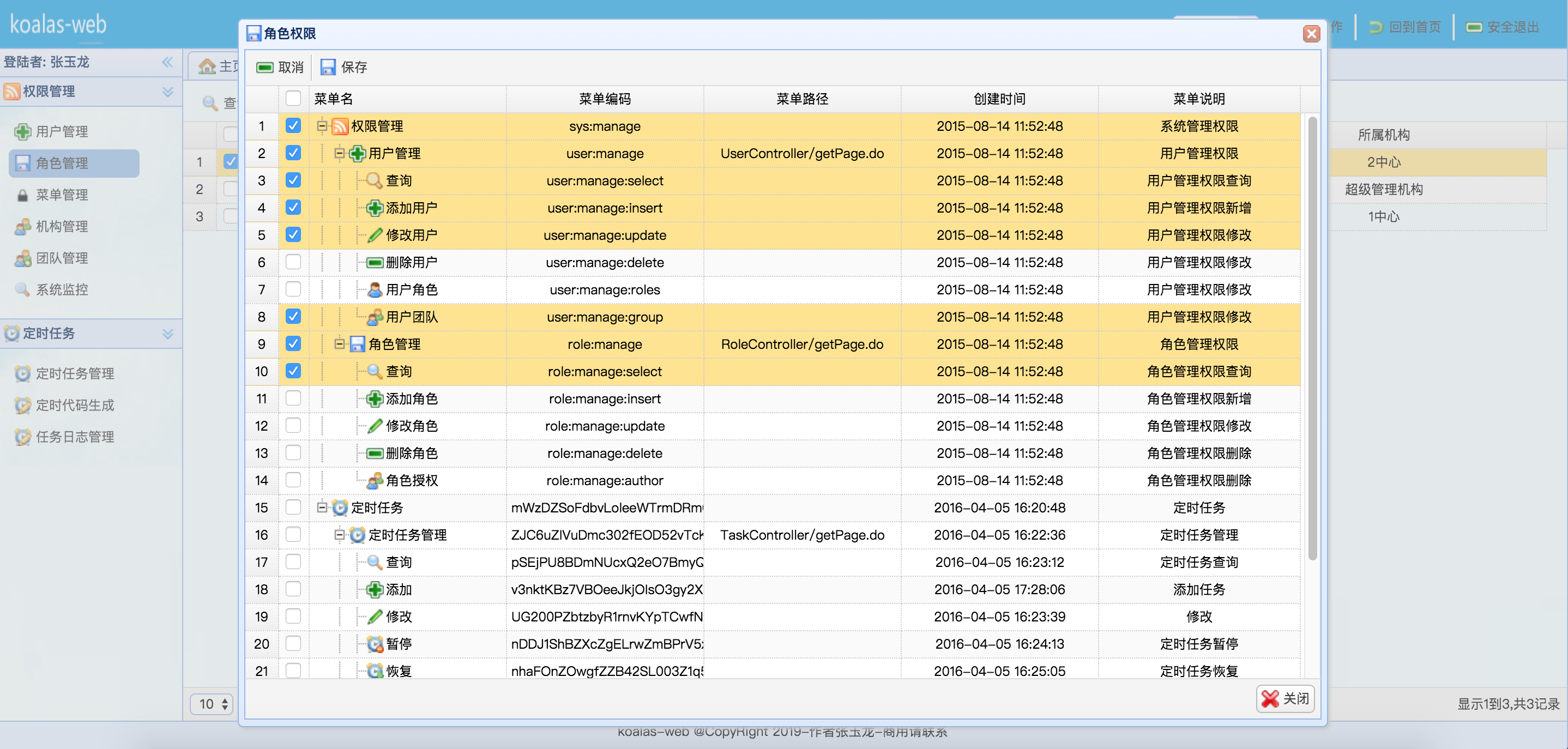Open 任务日志管理 in the sidebar menu
This screenshot has width=1568, height=749.
(74, 437)
